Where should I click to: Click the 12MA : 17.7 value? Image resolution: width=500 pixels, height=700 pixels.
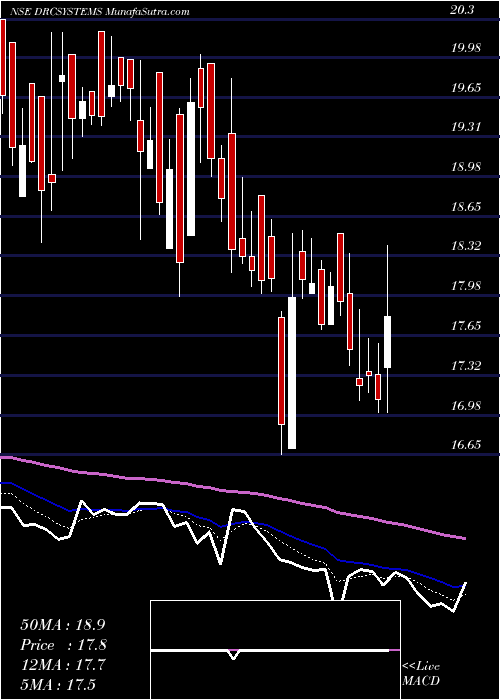(63, 665)
